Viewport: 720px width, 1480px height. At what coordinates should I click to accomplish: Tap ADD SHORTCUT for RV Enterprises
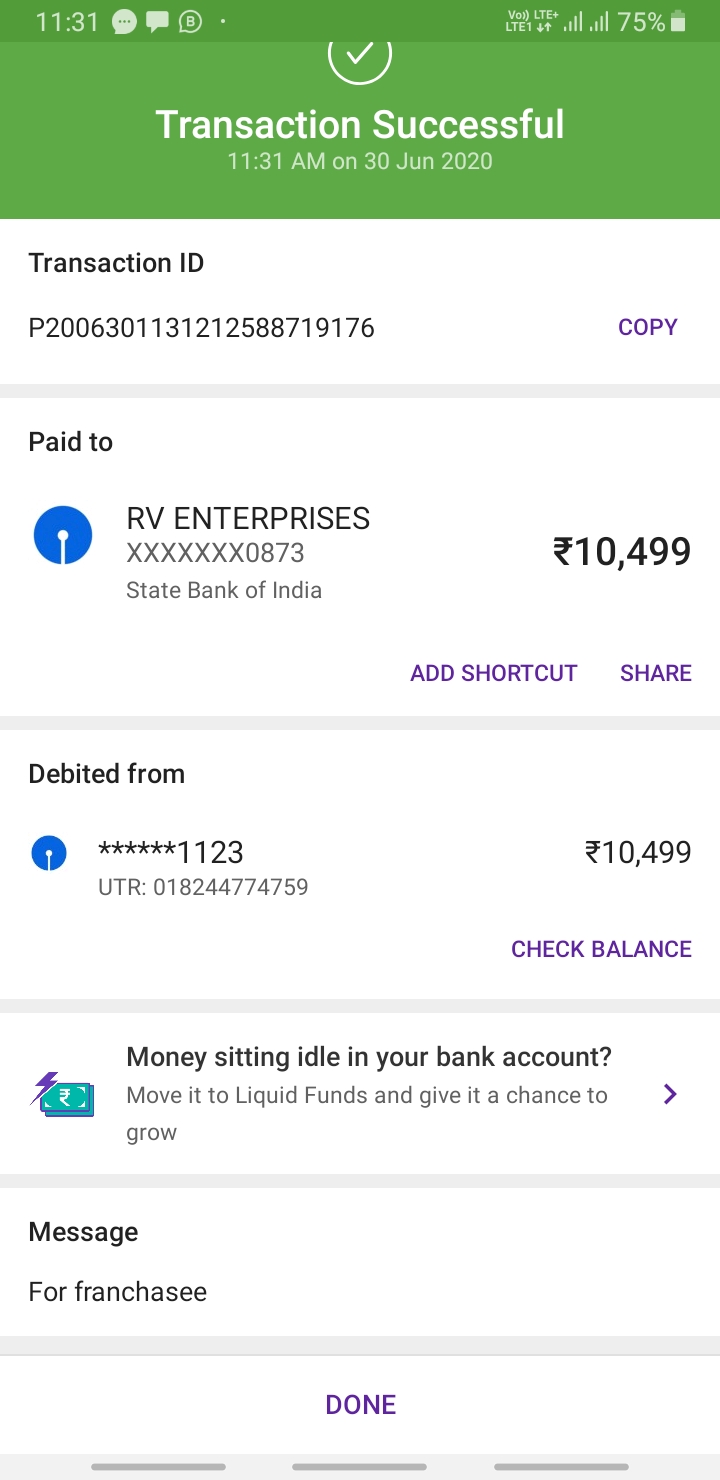pyautogui.click(x=493, y=673)
